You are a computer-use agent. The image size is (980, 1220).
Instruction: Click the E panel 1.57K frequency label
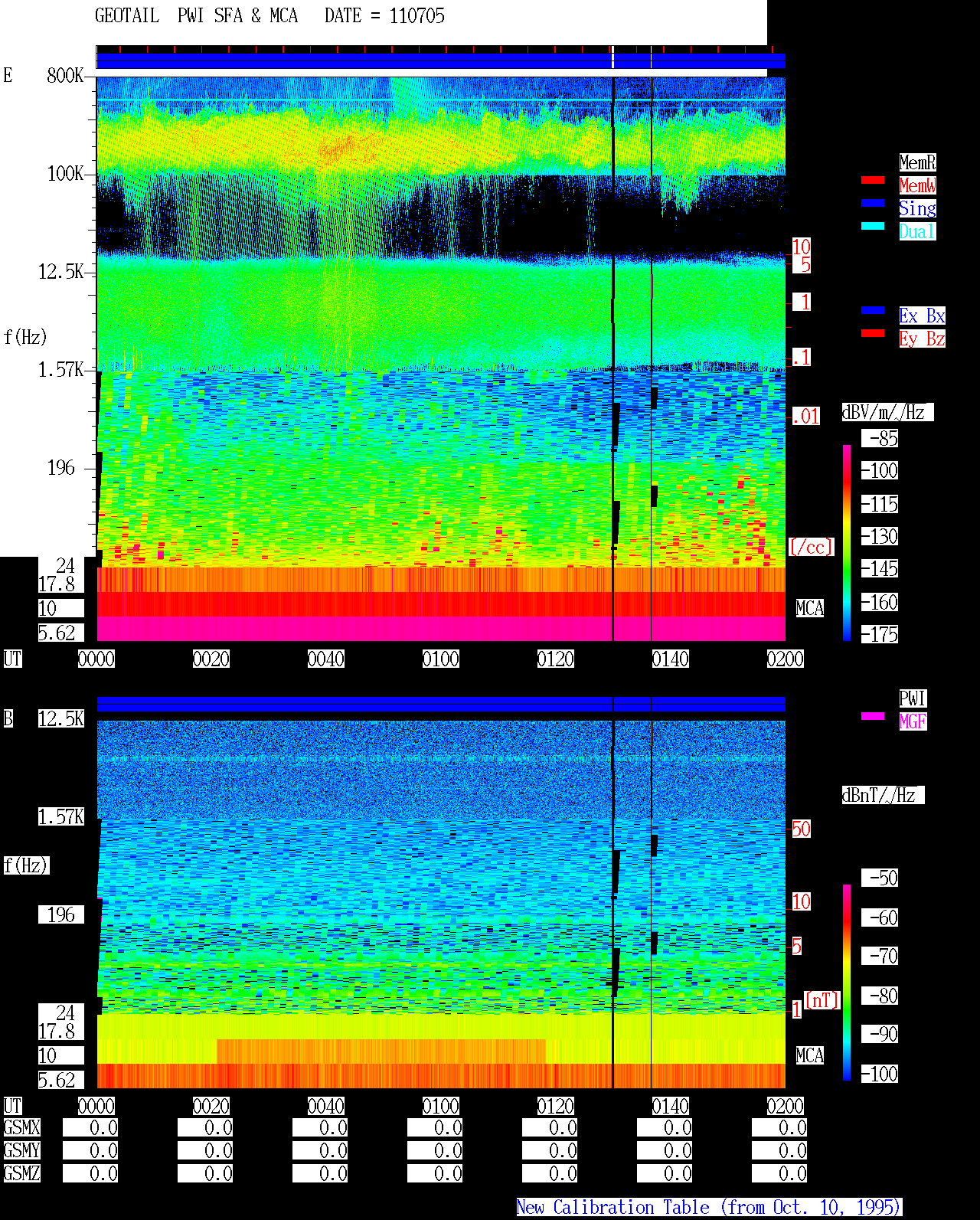(60, 369)
